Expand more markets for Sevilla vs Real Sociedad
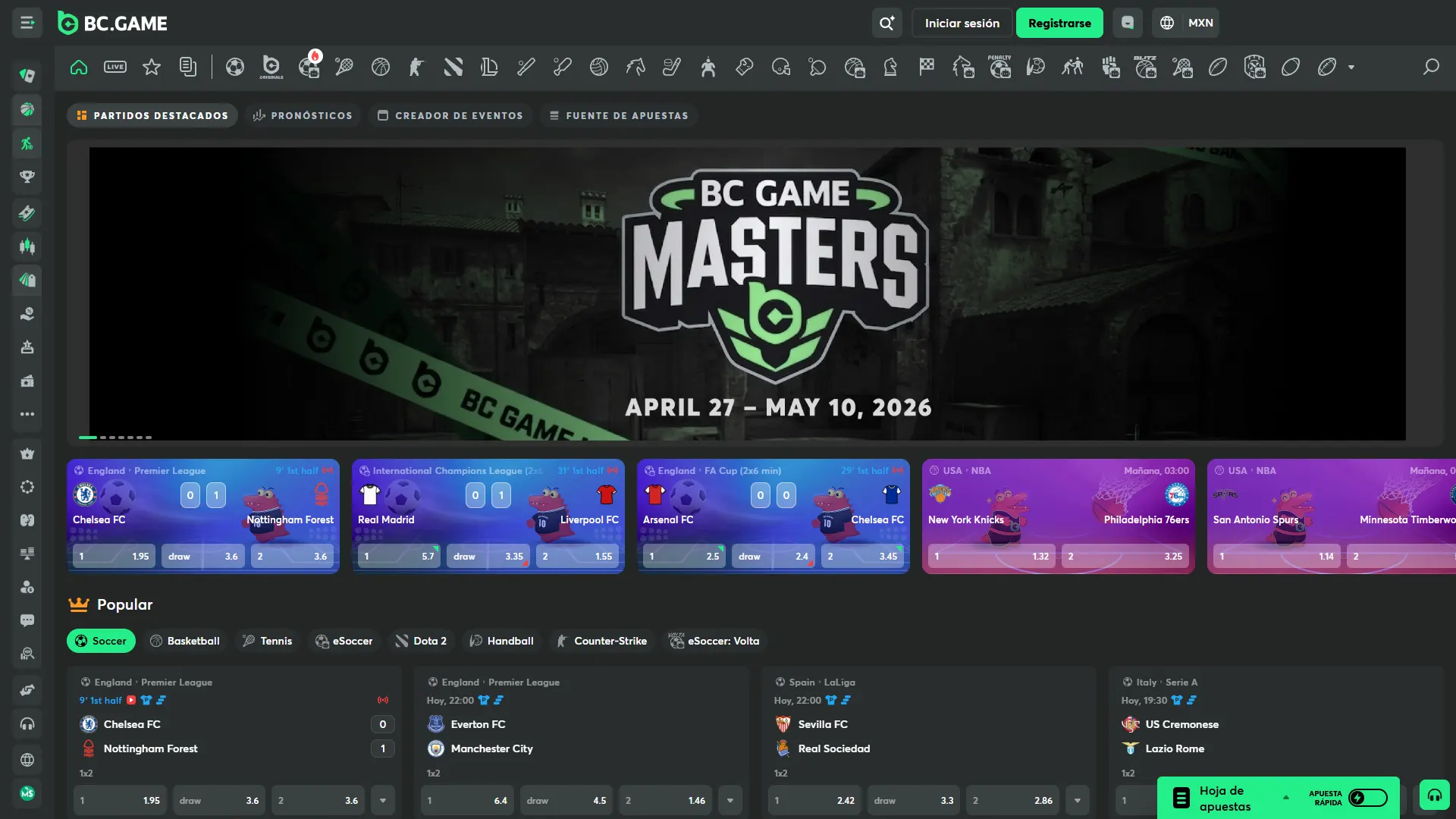Viewport: 1456px width, 819px height. coord(1078,801)
